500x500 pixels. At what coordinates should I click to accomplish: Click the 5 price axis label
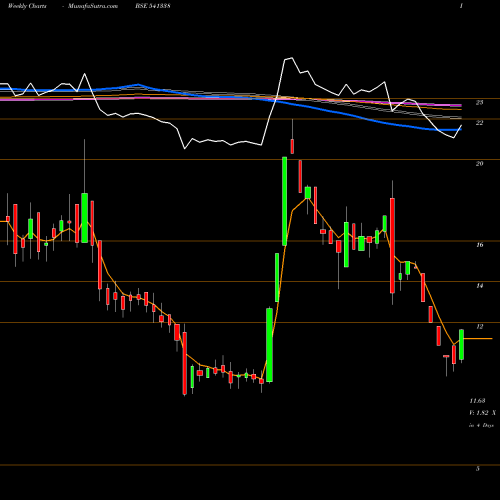pos(478,469)
